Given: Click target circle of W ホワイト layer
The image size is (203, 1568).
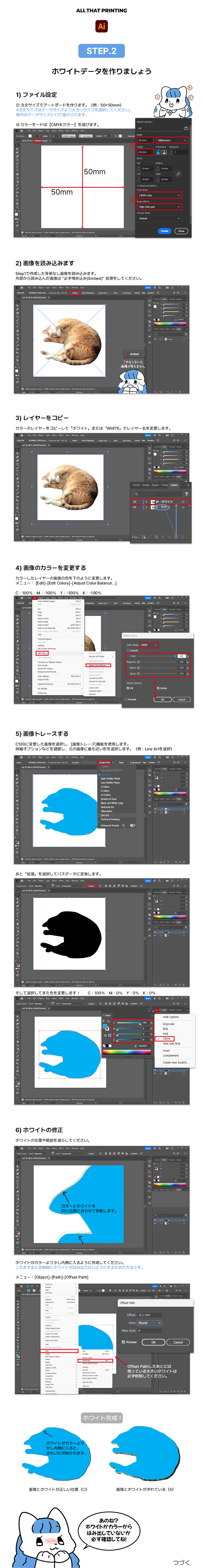Looking at the screenshot, I should click(x=183, y=502).
